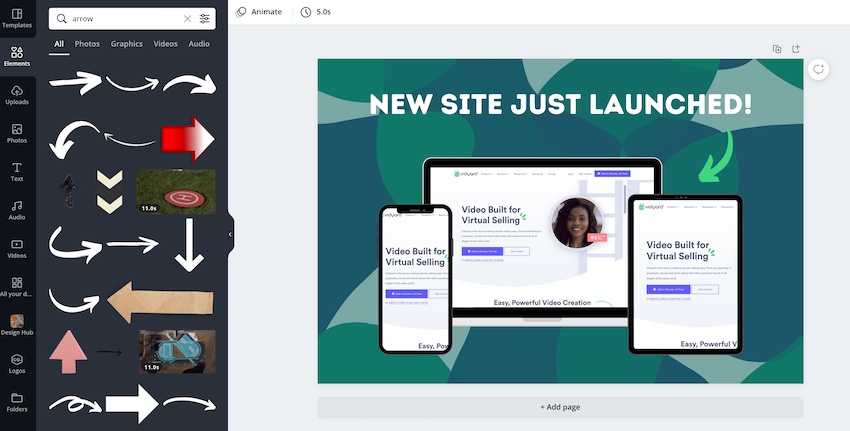The image size is (850, 431).
Task: Select the cream double chevron graphic
Action: pos(110,192)
